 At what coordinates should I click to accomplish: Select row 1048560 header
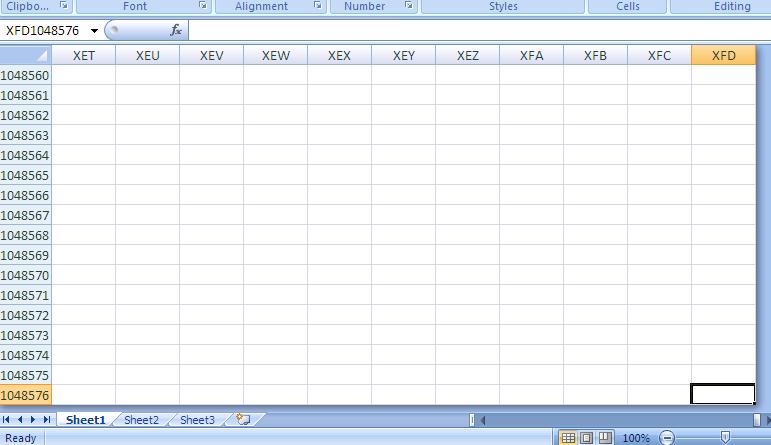click(26, 75)
